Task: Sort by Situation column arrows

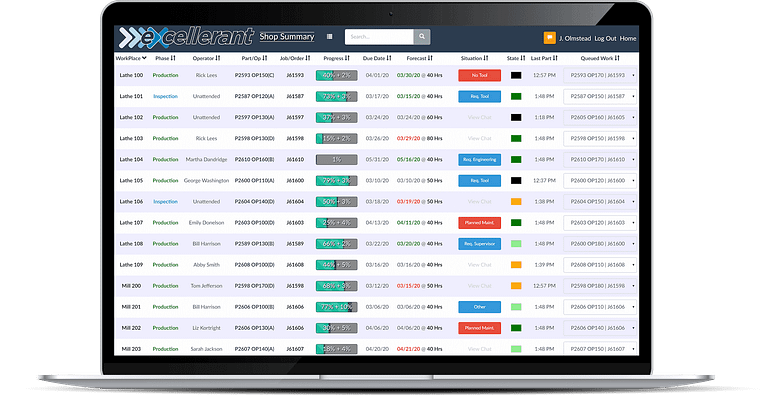Action: (486, 58)
